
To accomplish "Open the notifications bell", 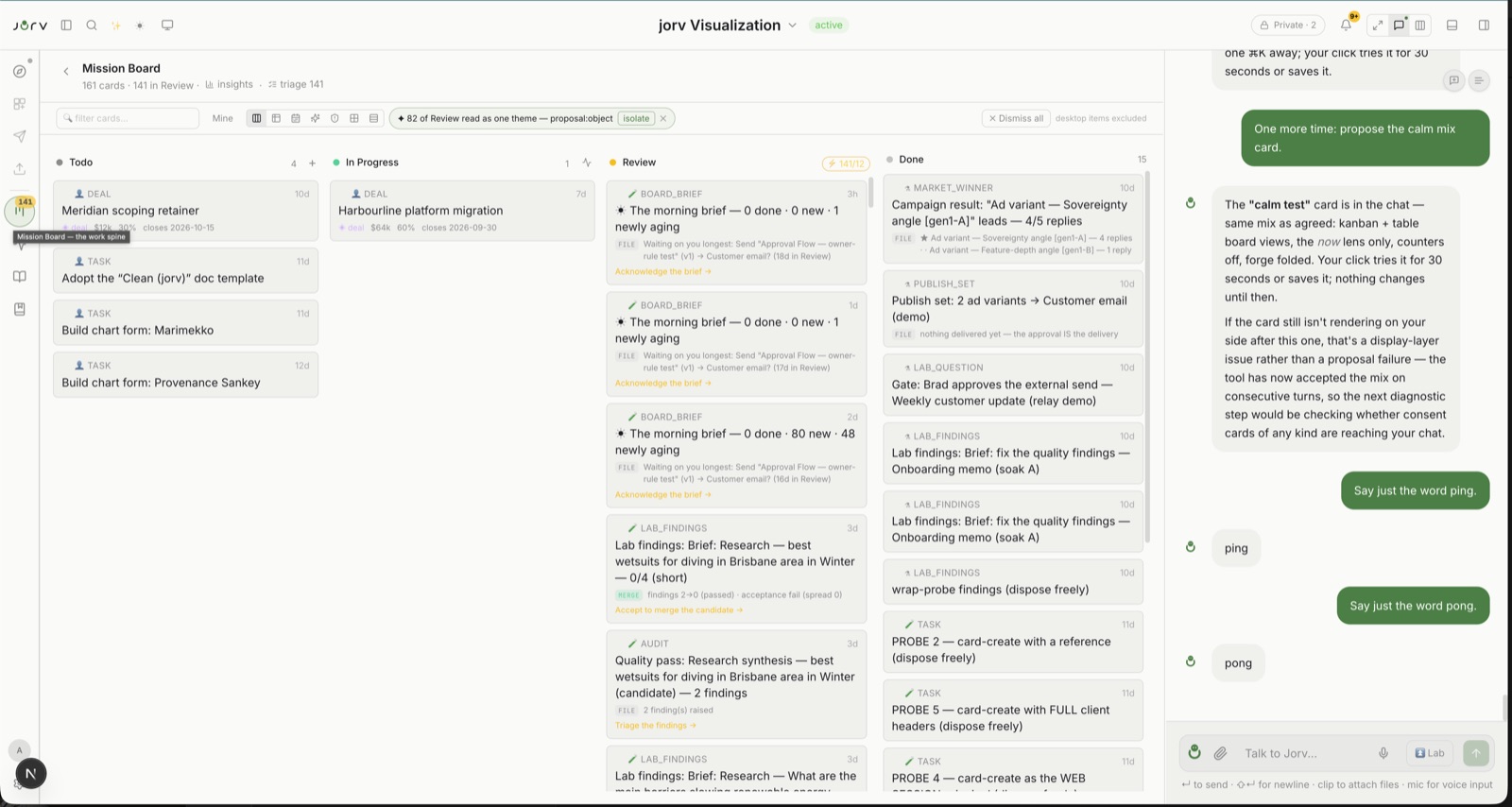I will pos(1346,26).
